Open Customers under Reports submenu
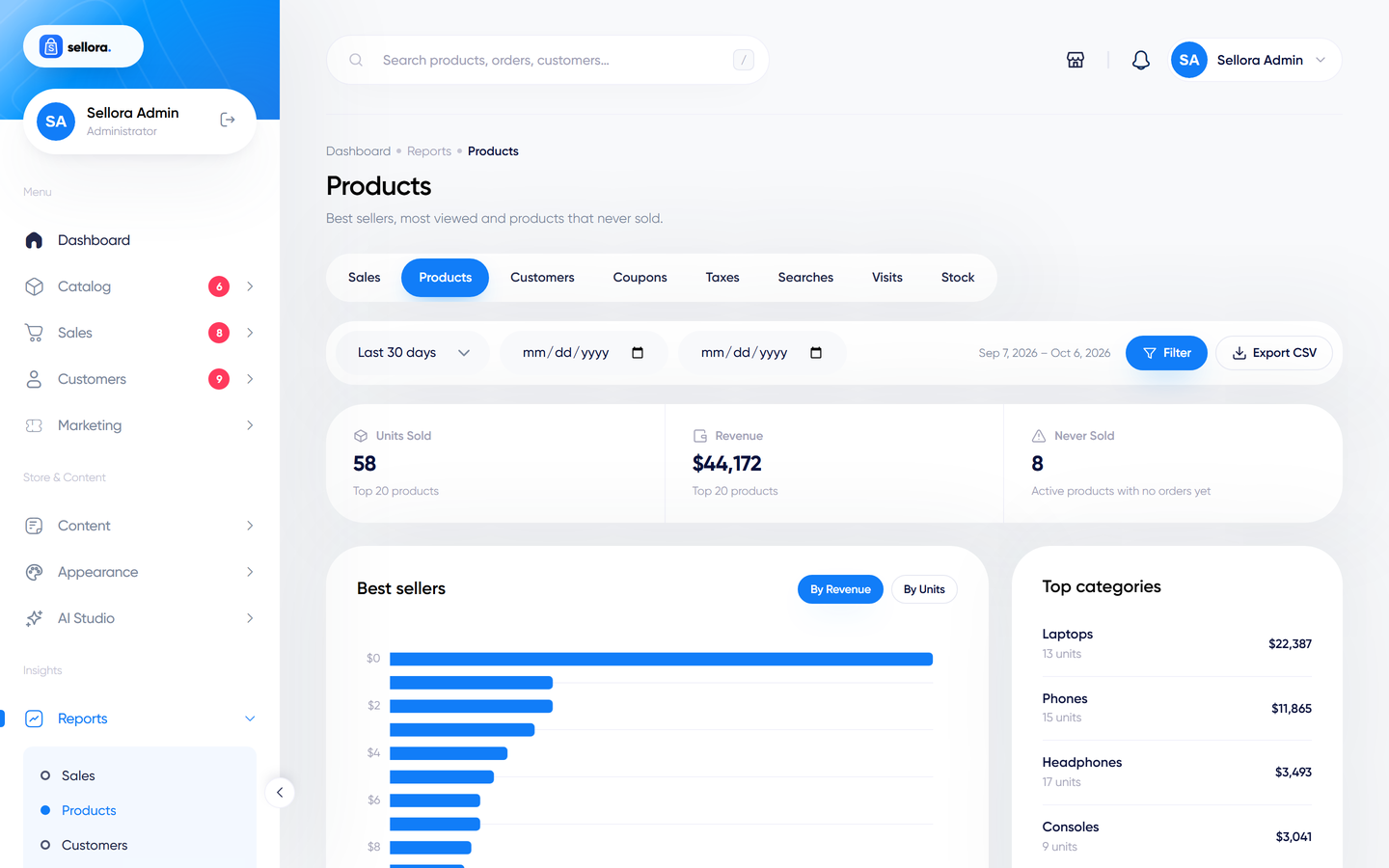1389x868 pixels. tap(95, 845)
